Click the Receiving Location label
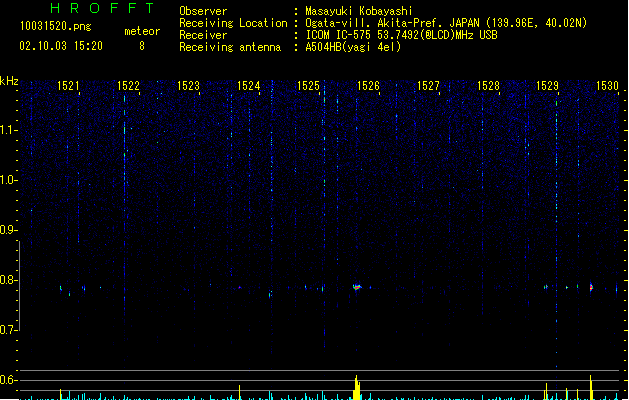The height and width of the screenshot is (400, 629). pyautogui.click(x=233, y=23)
